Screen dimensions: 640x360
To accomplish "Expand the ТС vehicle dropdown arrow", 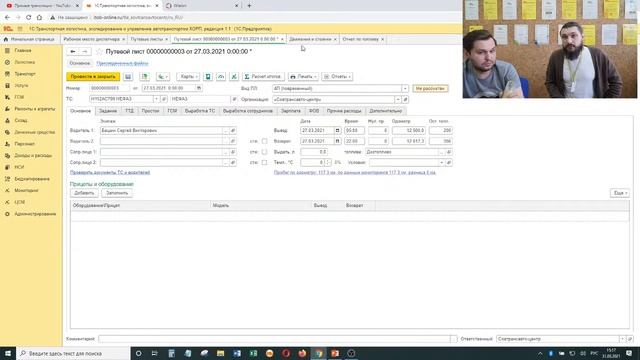I will click(156, 99).
